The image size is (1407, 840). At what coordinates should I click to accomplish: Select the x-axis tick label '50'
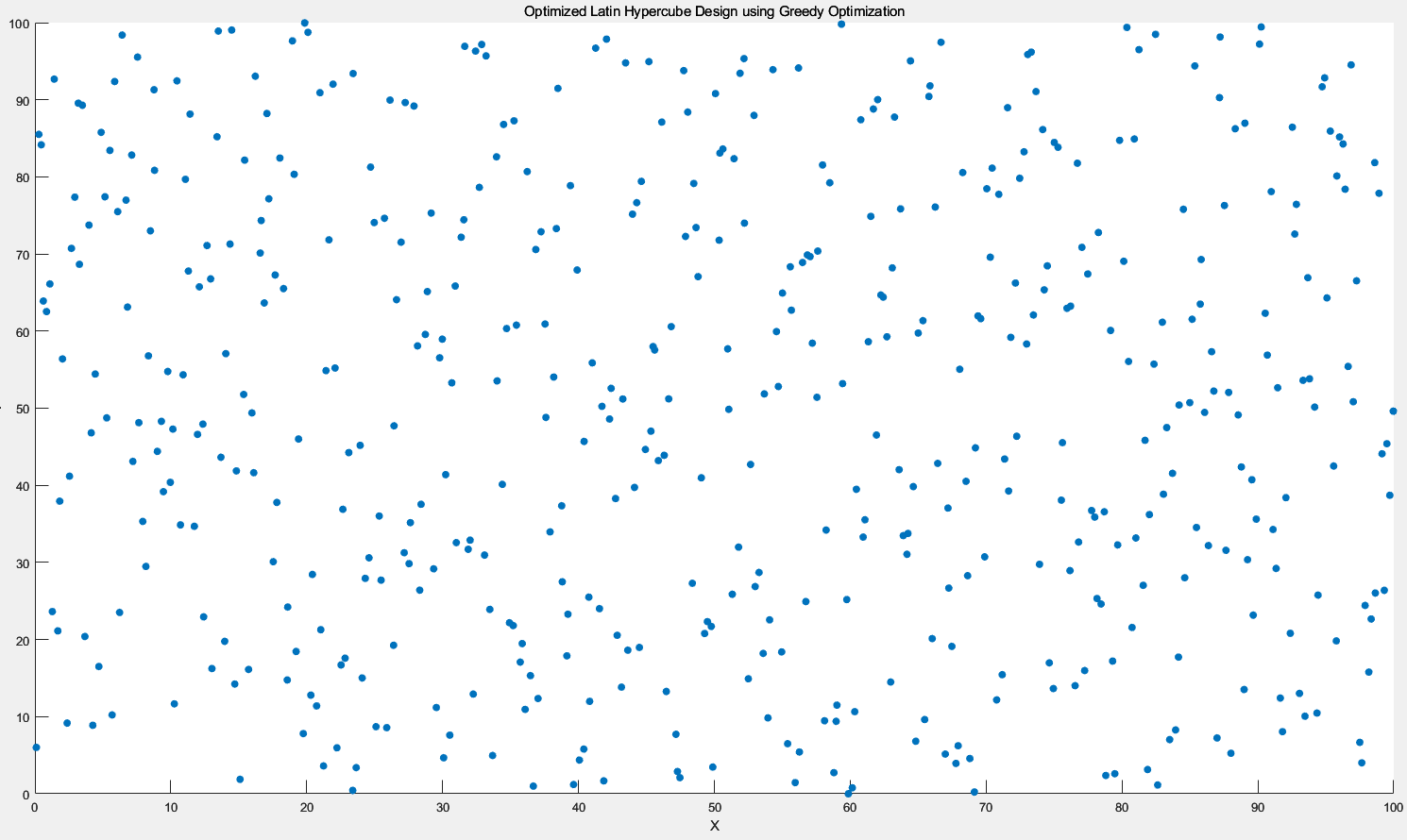714,809
